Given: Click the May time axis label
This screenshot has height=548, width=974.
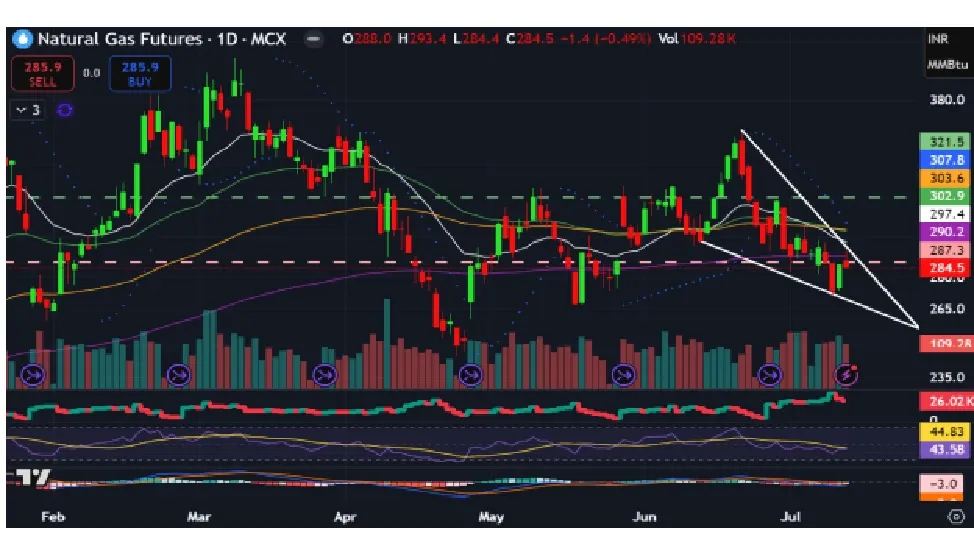Looking at the screenshot, I should (x=491, y=517).
